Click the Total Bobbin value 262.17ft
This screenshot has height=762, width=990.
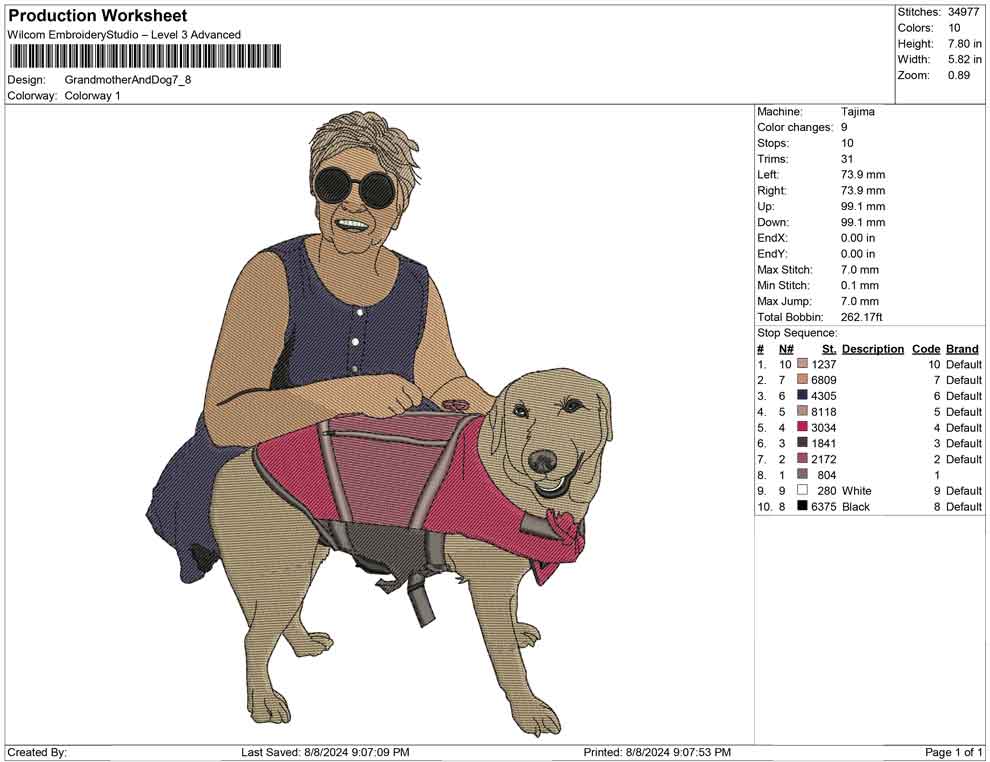861,316
